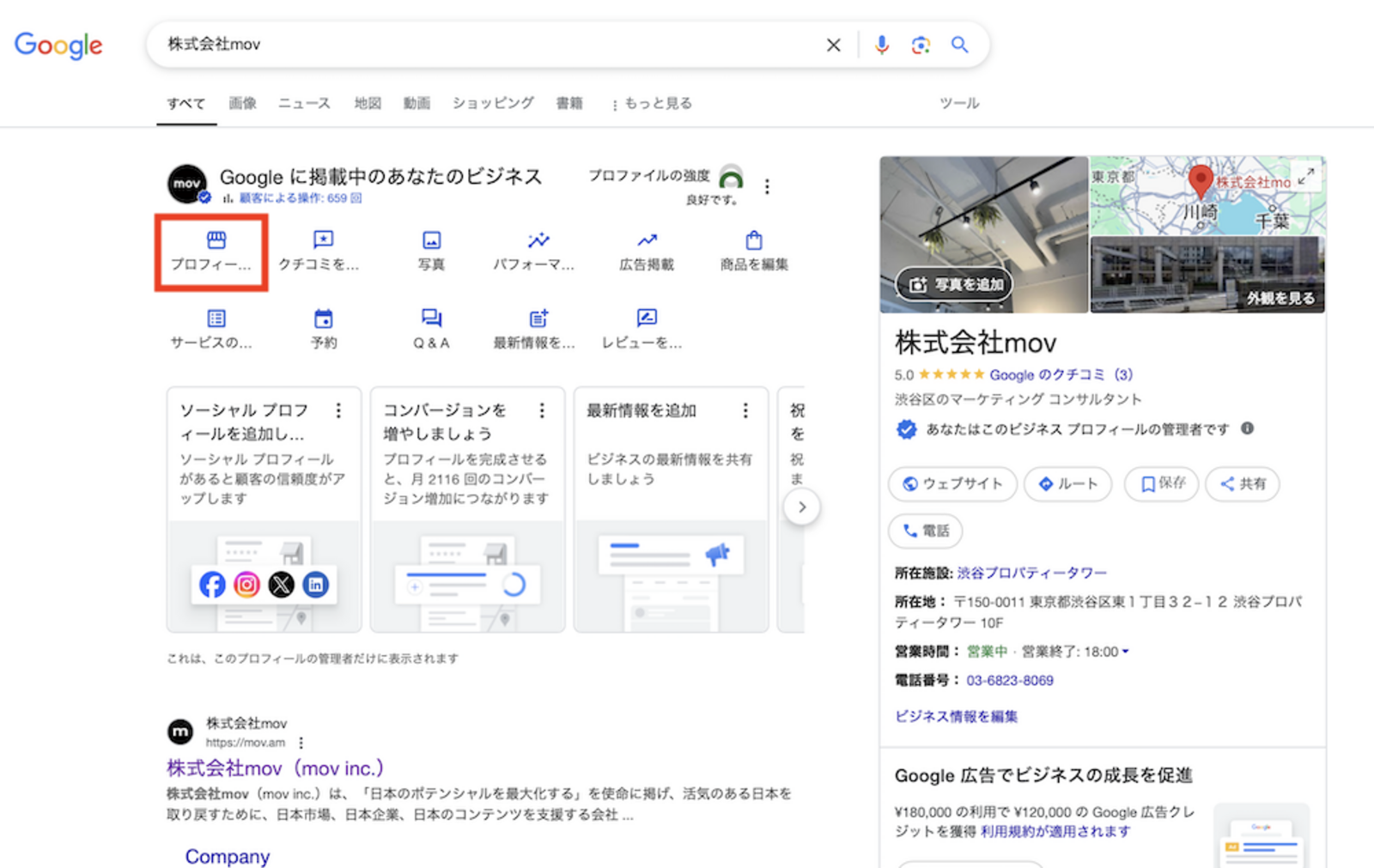Open options on 最新情報を追加 card
This screenshot has width=1374, height=868.
[x=745, y=410]
